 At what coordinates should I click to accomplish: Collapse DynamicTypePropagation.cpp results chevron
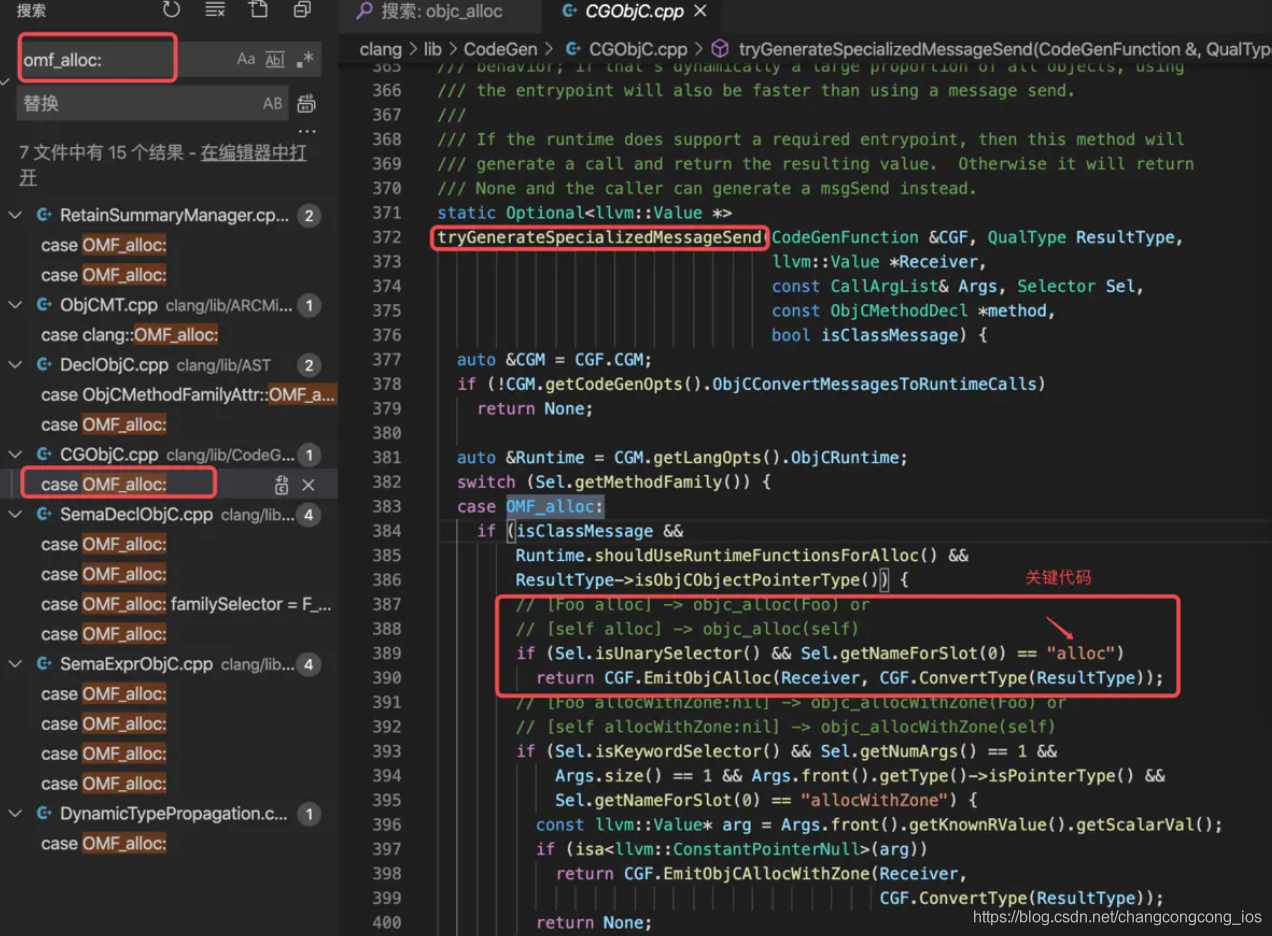[16, 814]
